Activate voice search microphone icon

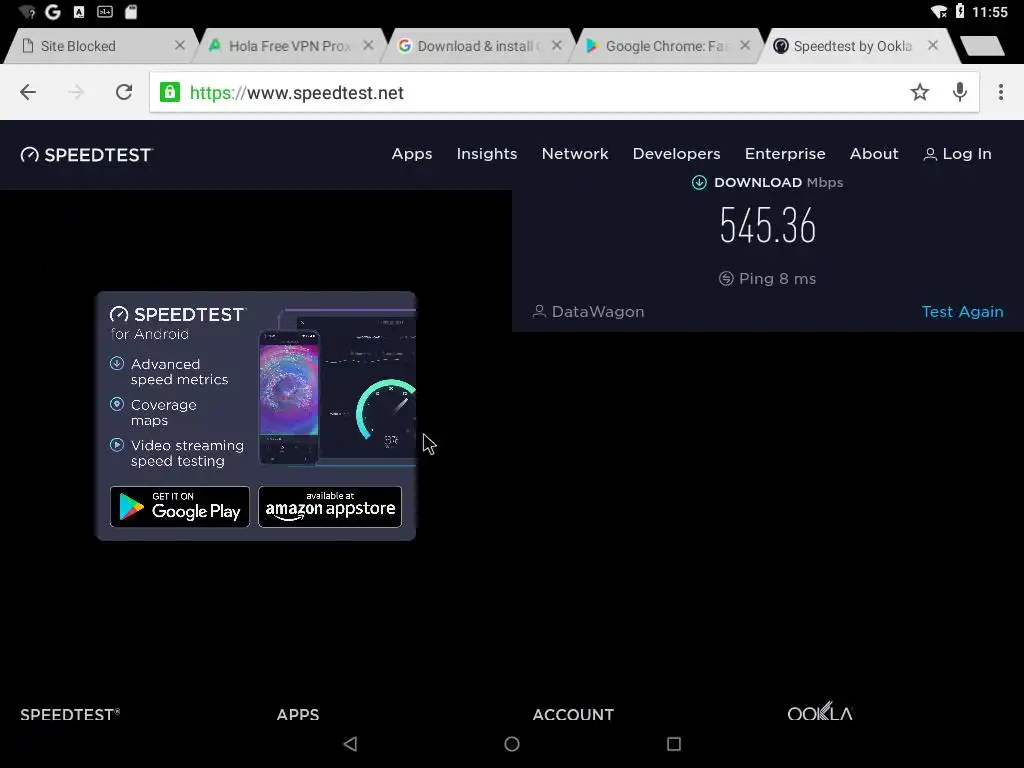[x=959, y=92]
